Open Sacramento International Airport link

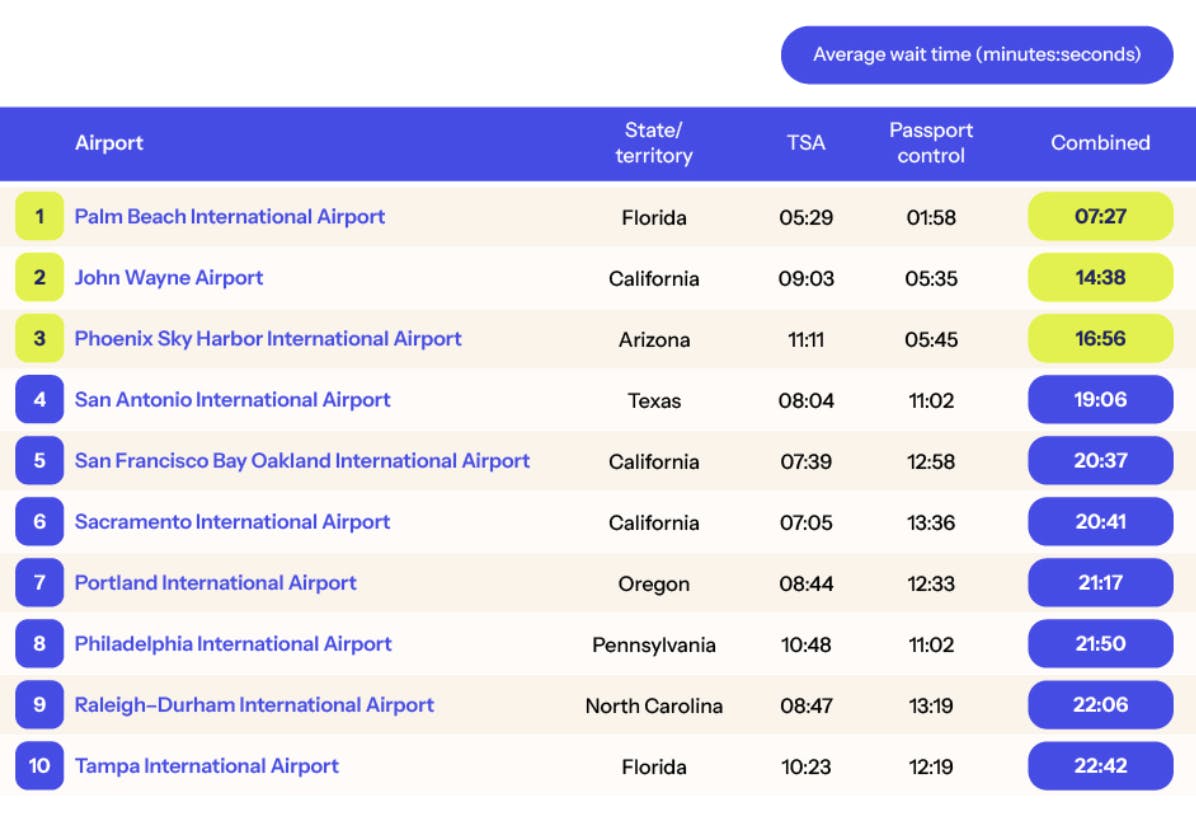pyautogui.click(x=232, y=522)
